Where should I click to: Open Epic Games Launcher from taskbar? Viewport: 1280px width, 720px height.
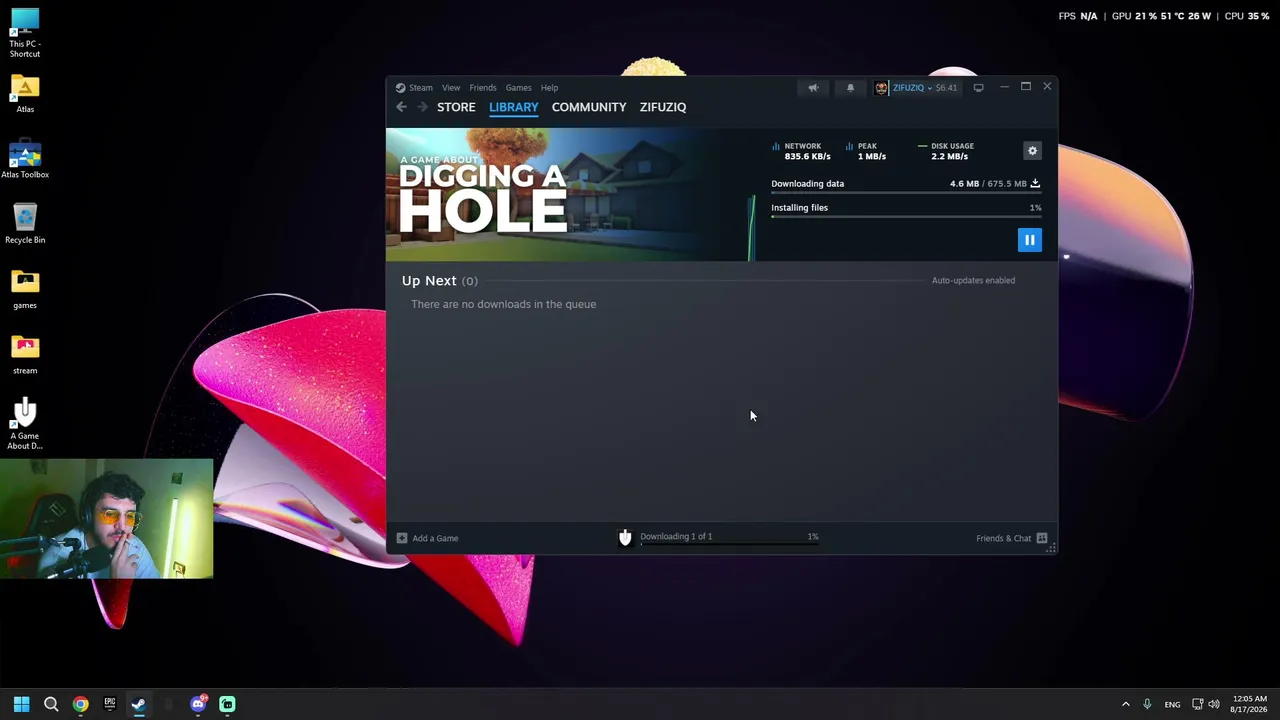click(x=109, y=704)
